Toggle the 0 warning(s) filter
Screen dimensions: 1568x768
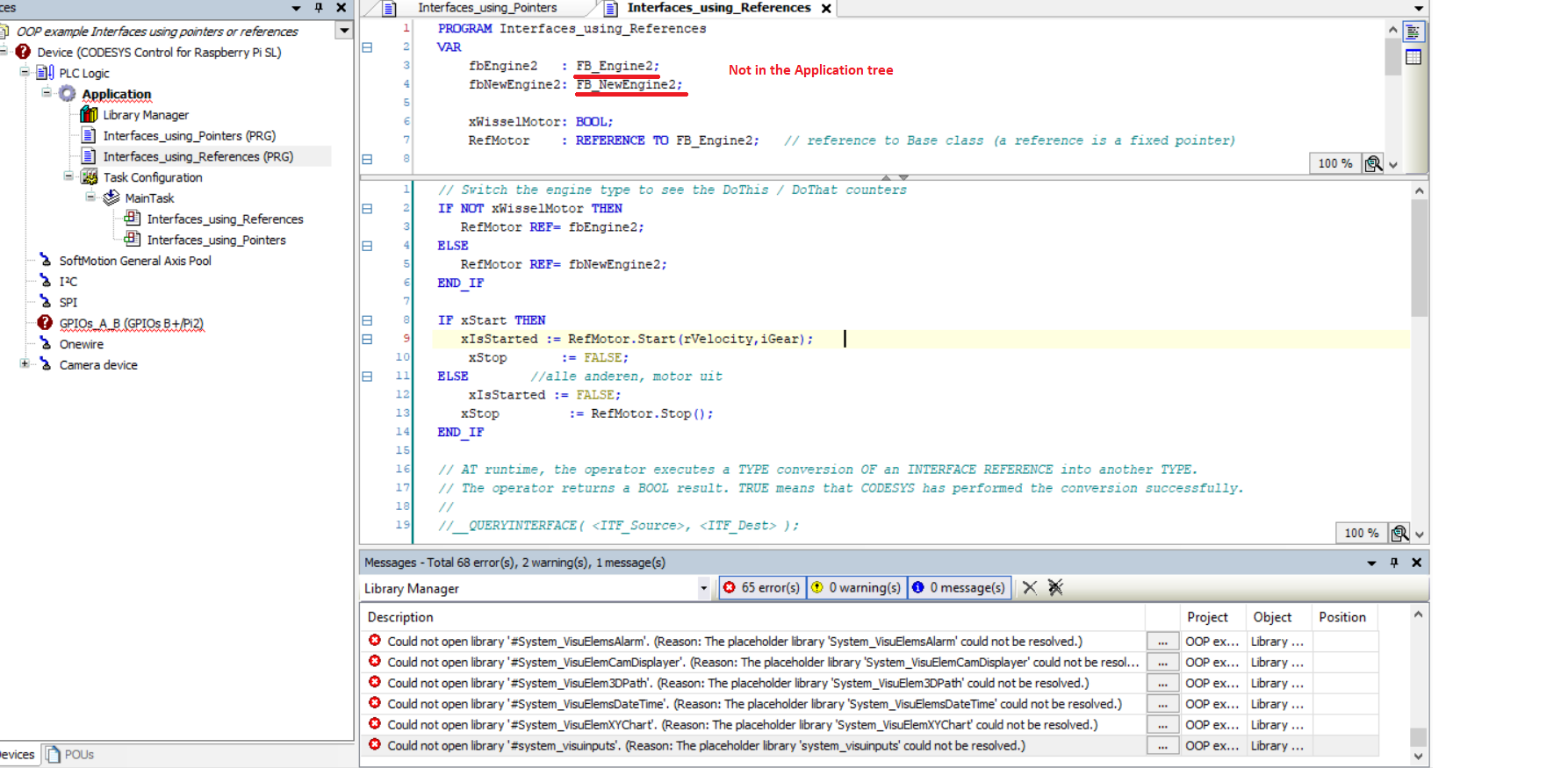(856, 588)
